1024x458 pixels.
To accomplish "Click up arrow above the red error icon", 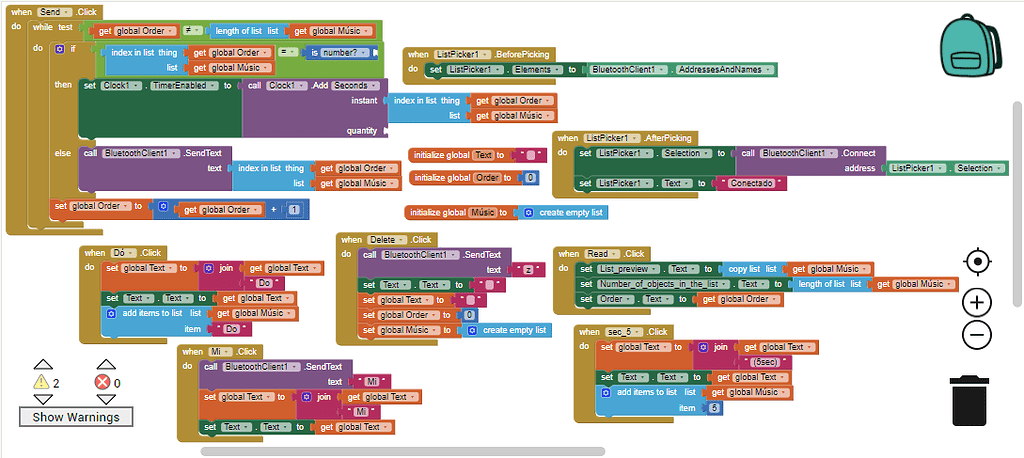I will click(106, 365).
